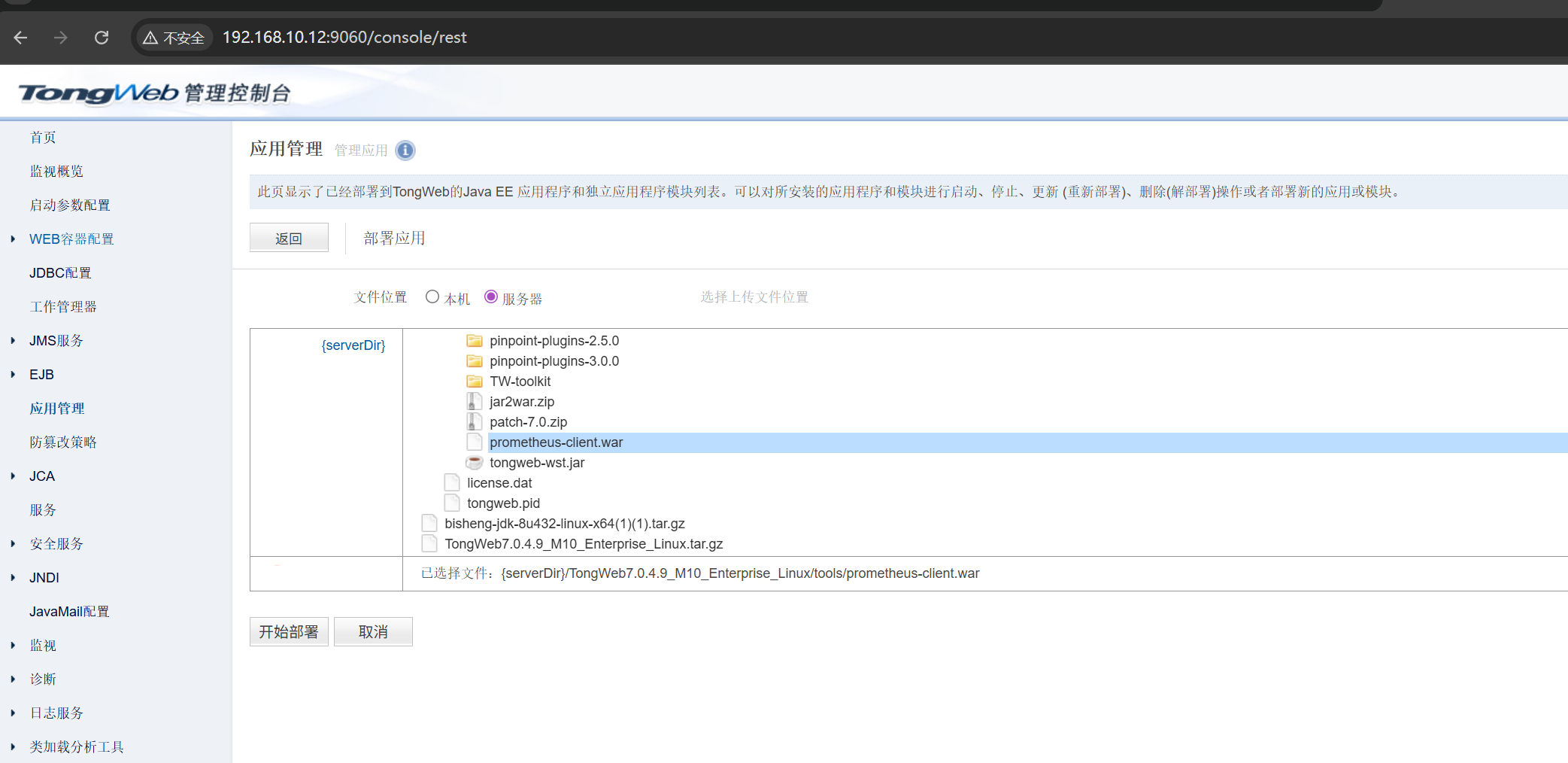Expand the 诊断 menu arrow

13,679
